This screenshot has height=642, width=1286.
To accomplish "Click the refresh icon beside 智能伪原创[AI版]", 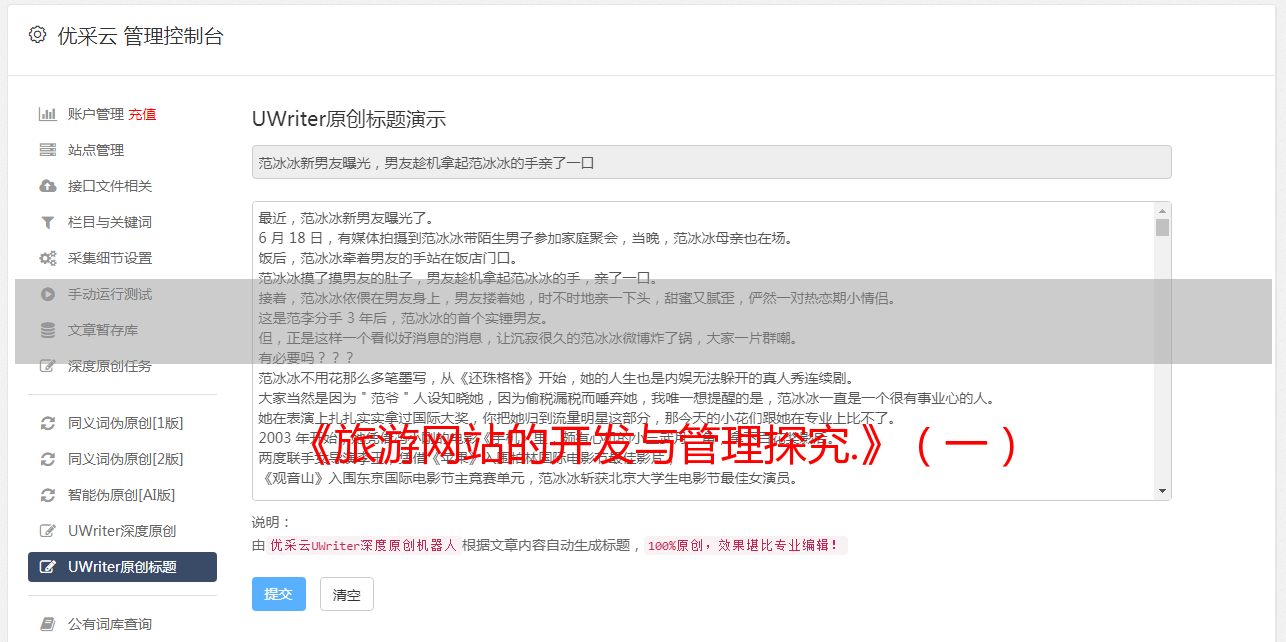I will 47,495.
